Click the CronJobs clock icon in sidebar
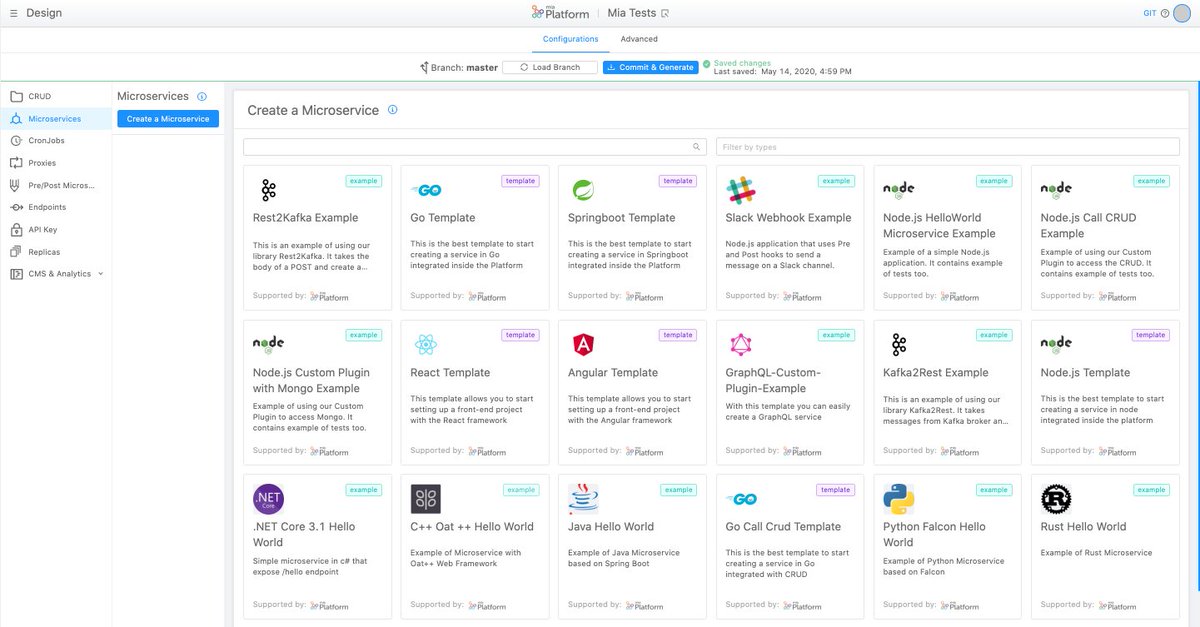The height and width of the screenshot is (627, 1200). tap(16, 141)
